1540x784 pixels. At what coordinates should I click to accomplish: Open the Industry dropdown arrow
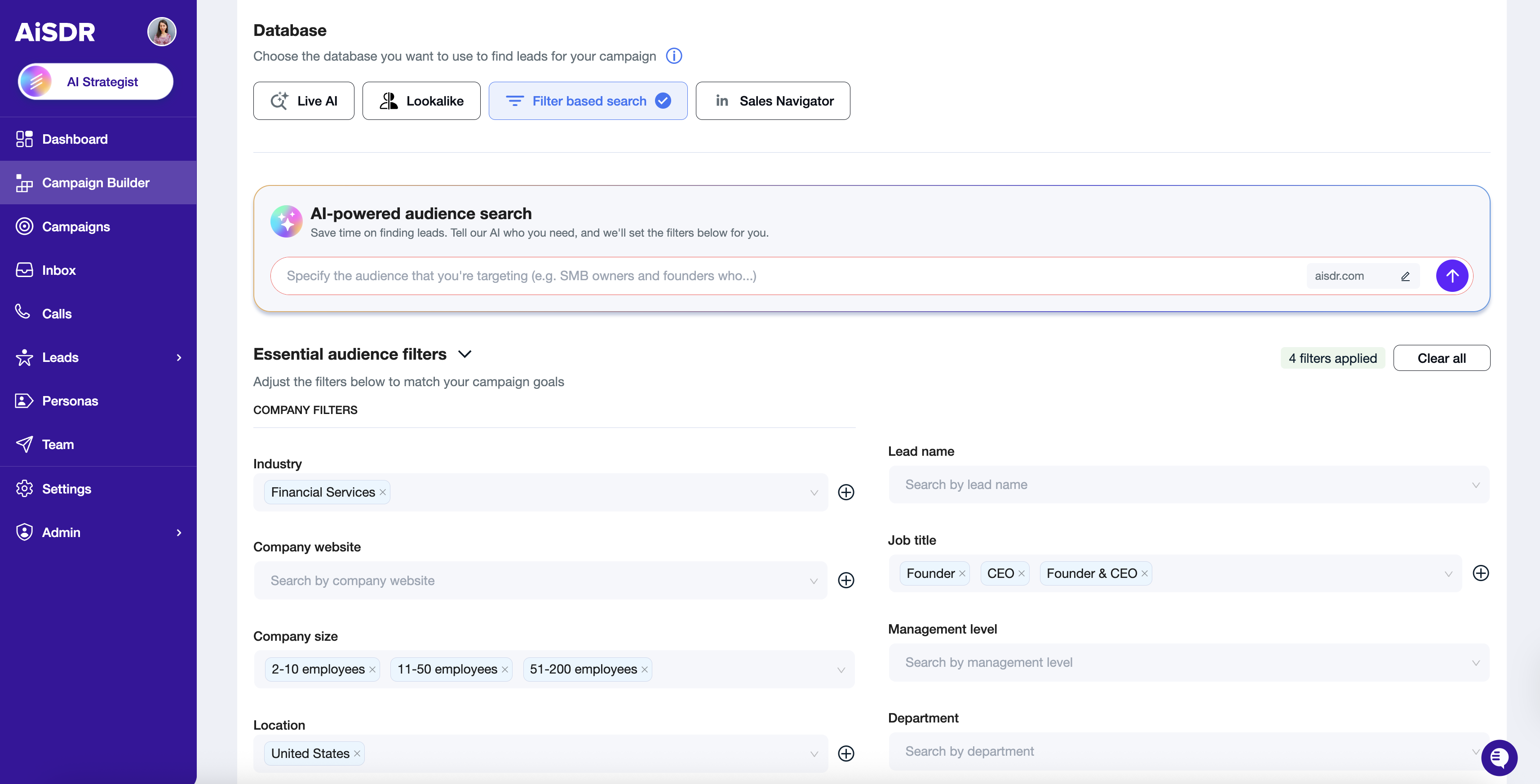[x=814, y=493]
